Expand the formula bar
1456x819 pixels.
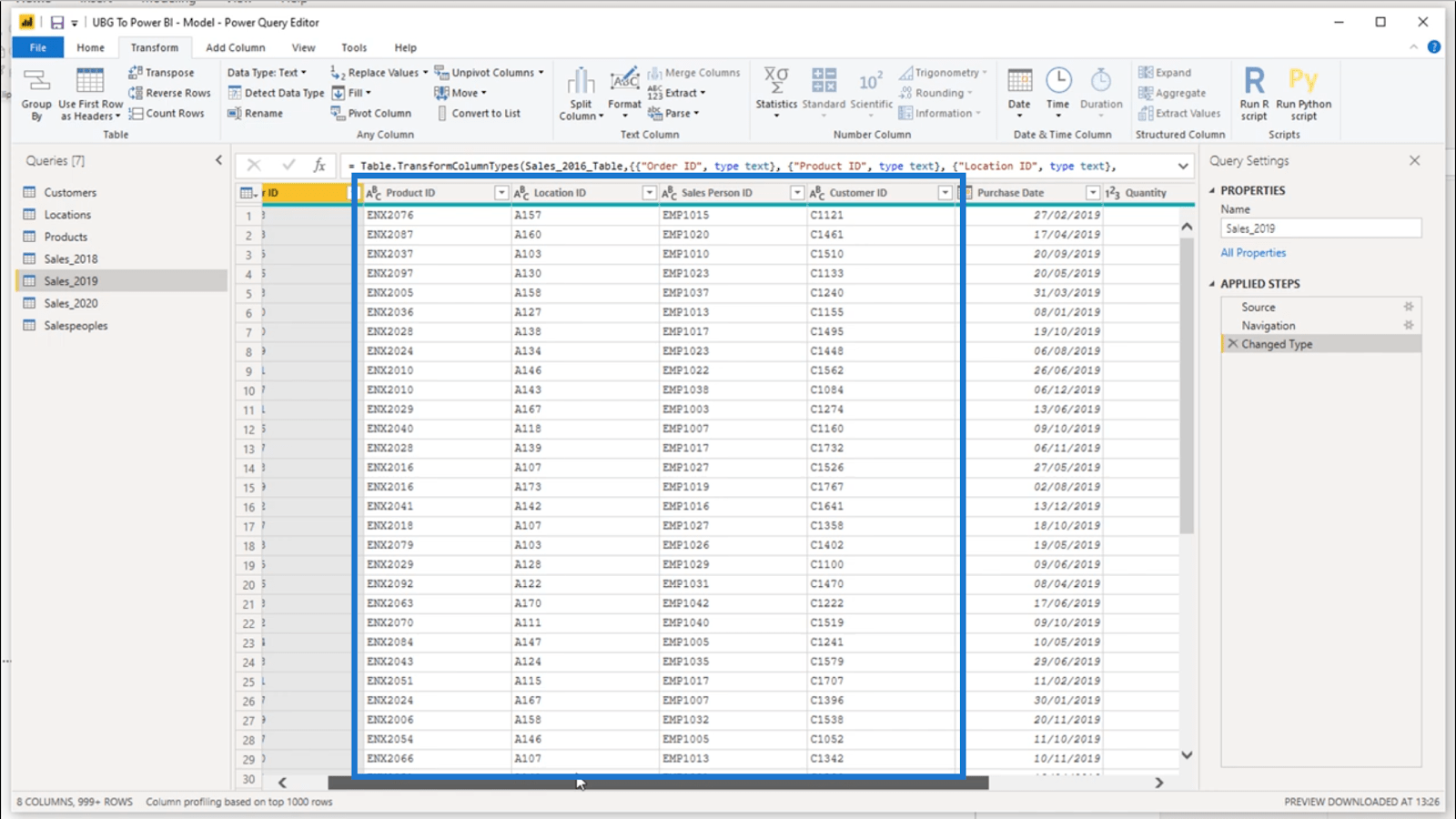(1183, 167)
